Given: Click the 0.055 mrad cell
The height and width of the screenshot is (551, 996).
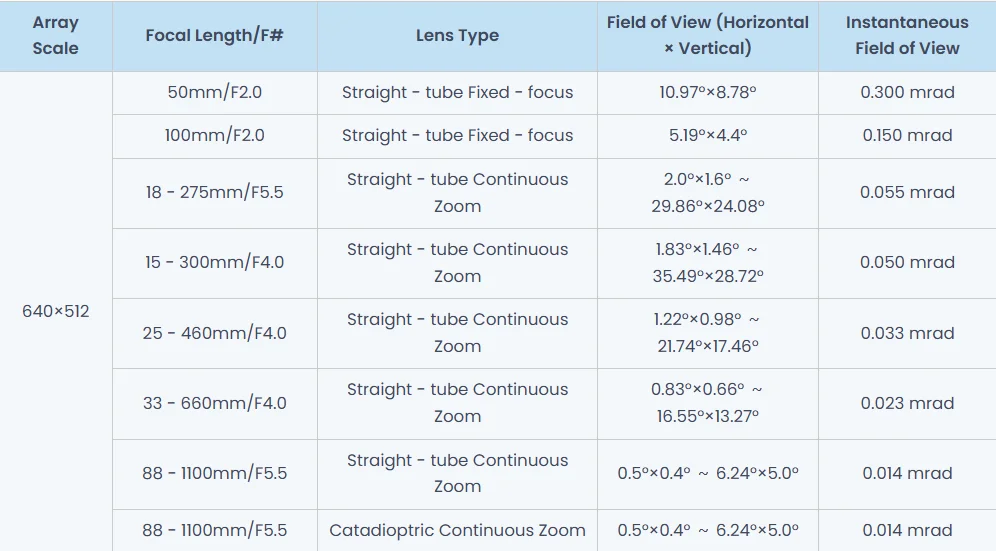Looking at the screenshot, I should click(907, 192).
